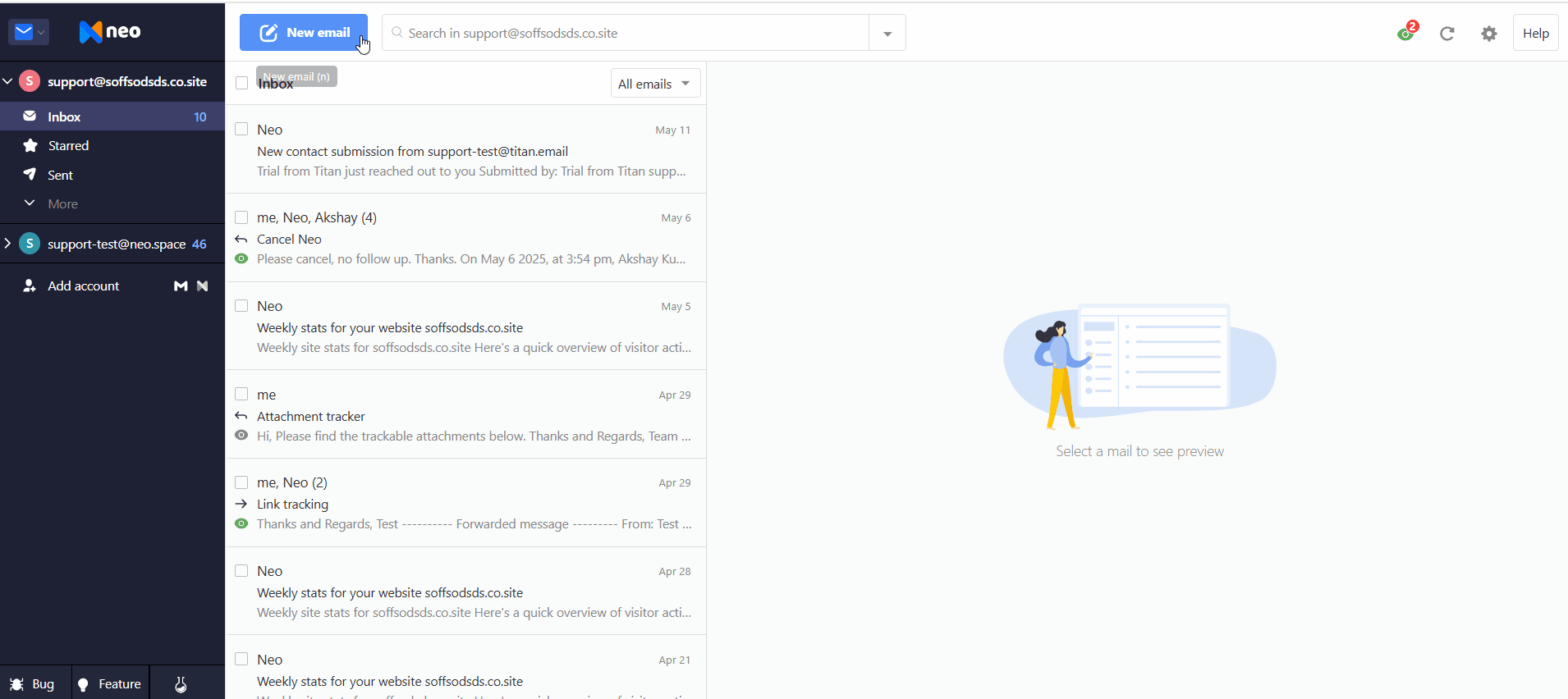Click the Add account link
1568x699 pixels.
click(84, 286)
